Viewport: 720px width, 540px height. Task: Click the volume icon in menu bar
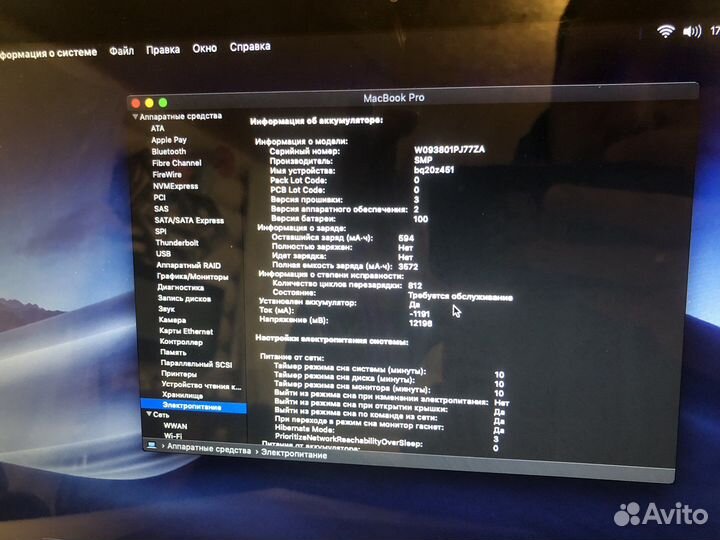click(x=692, y=31)
